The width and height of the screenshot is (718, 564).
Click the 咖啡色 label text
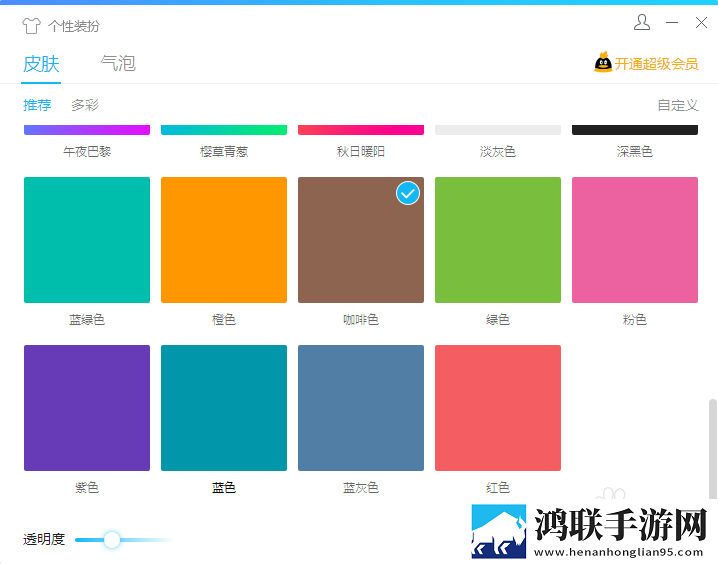361,320
